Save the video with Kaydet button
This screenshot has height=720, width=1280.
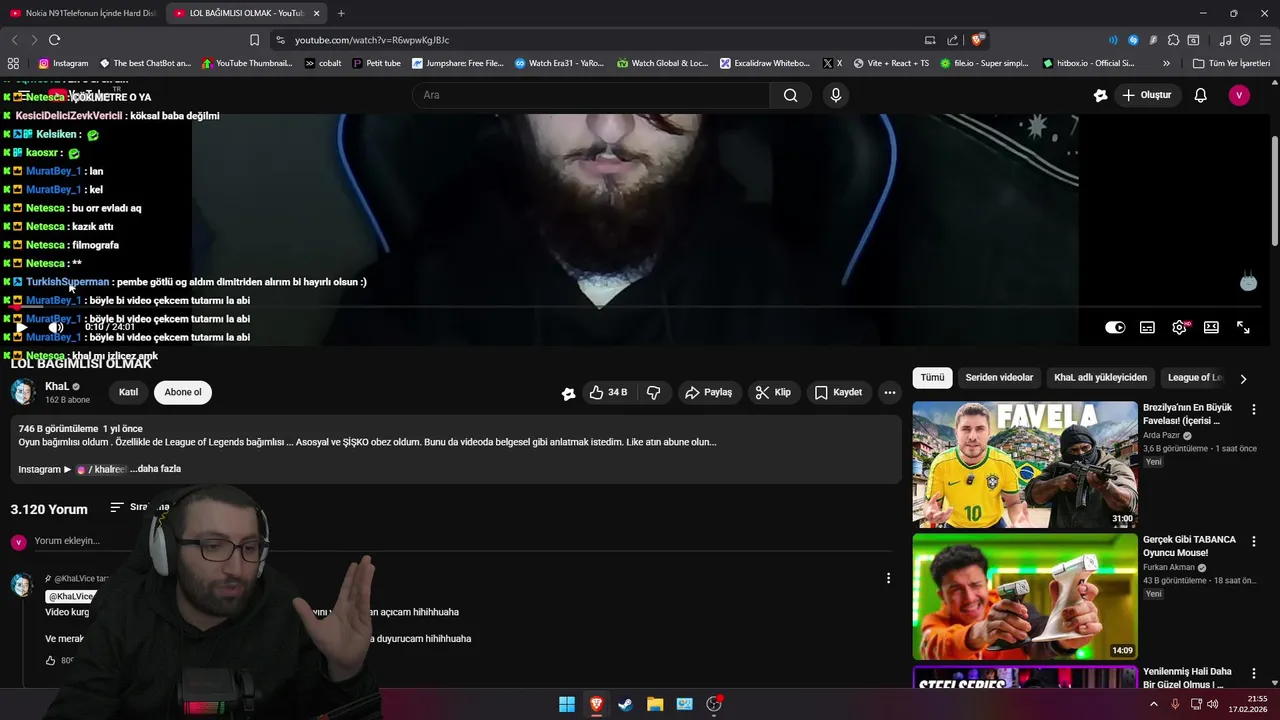tap(838, 392)
